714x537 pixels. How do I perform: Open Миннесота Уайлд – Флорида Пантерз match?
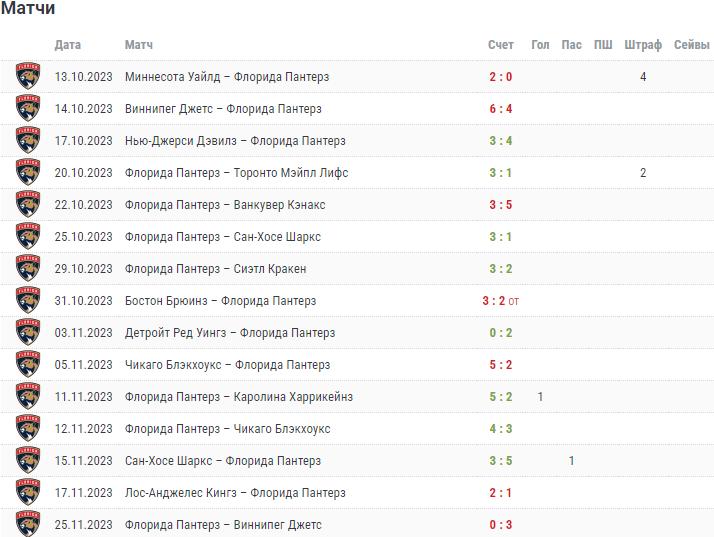coord(226,77)
